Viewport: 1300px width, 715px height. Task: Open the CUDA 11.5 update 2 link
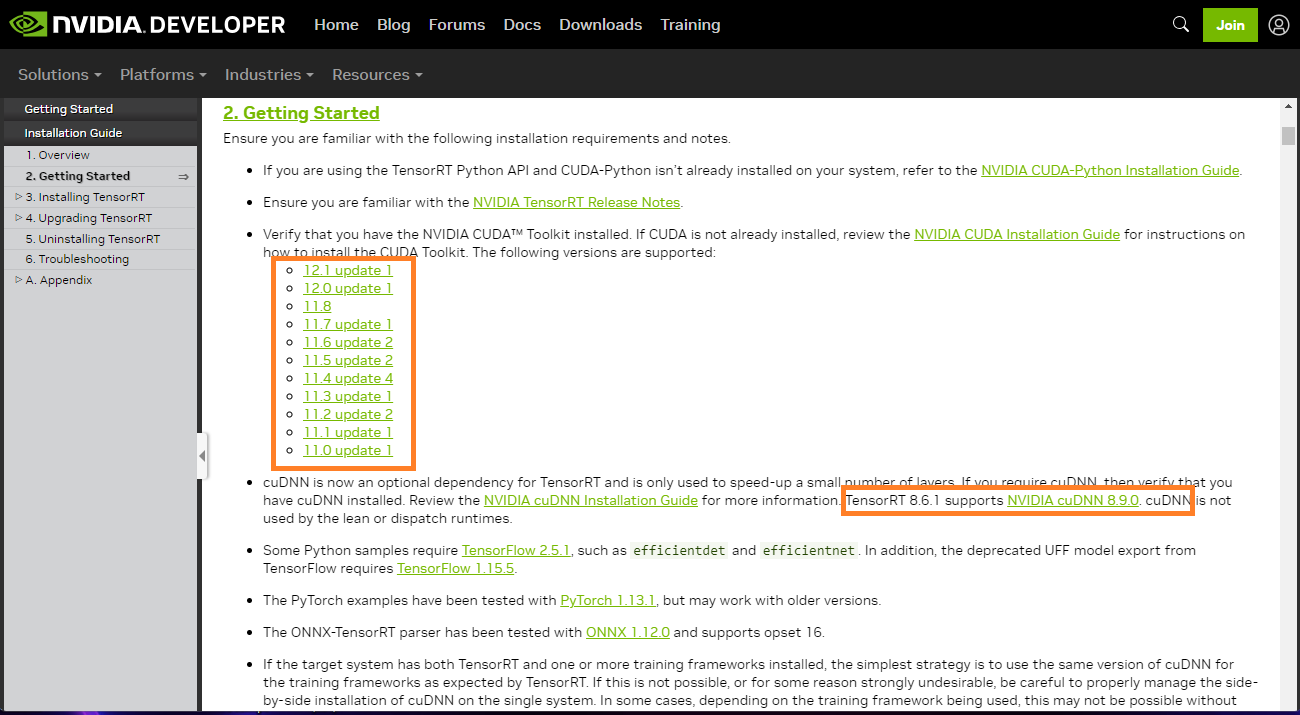click(x=348, y=360)
